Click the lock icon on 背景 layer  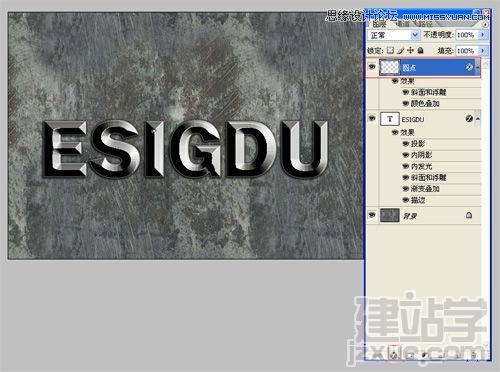tap(469, 215)
